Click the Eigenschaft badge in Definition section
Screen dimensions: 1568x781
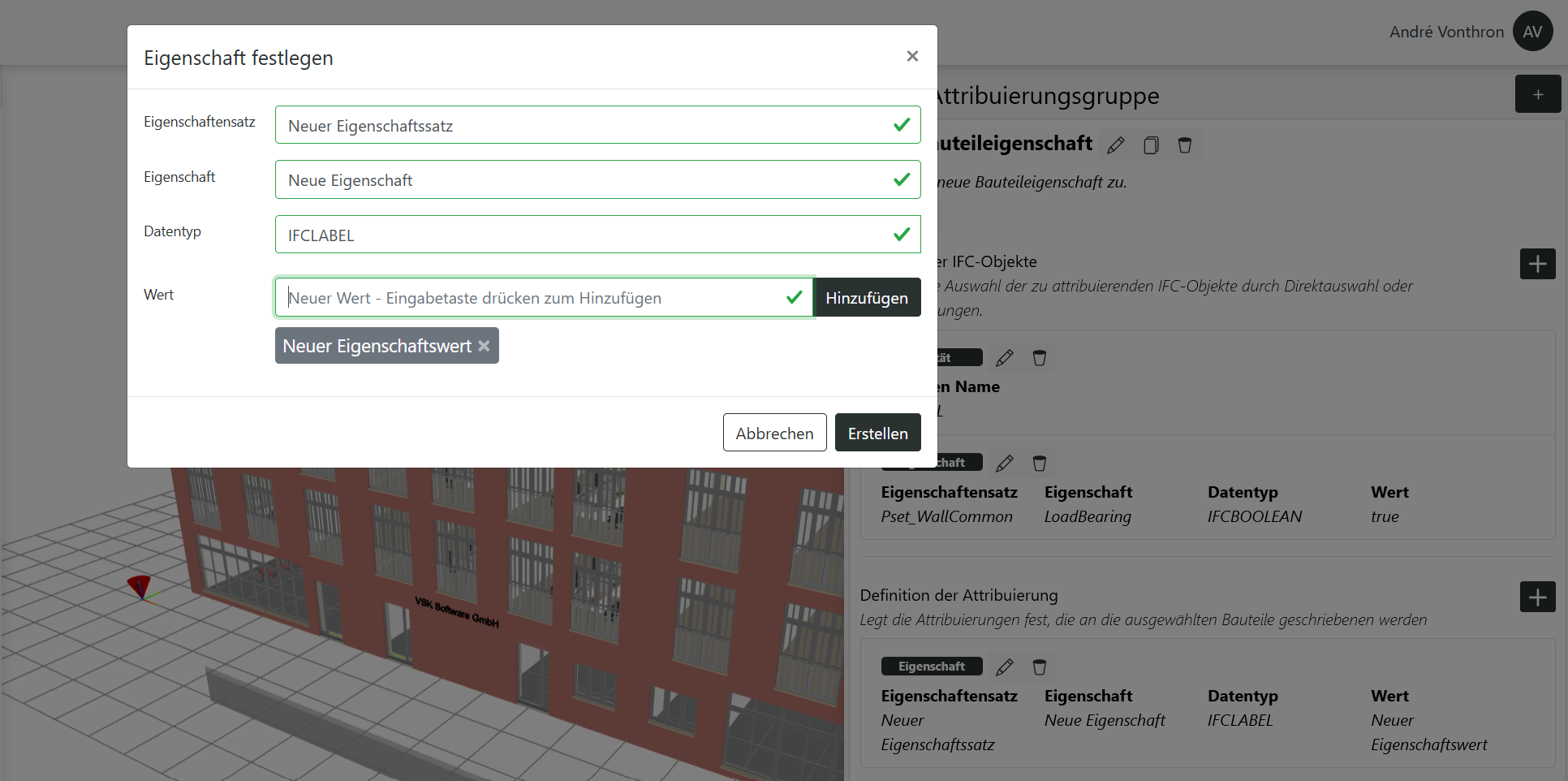pos(932,667)
